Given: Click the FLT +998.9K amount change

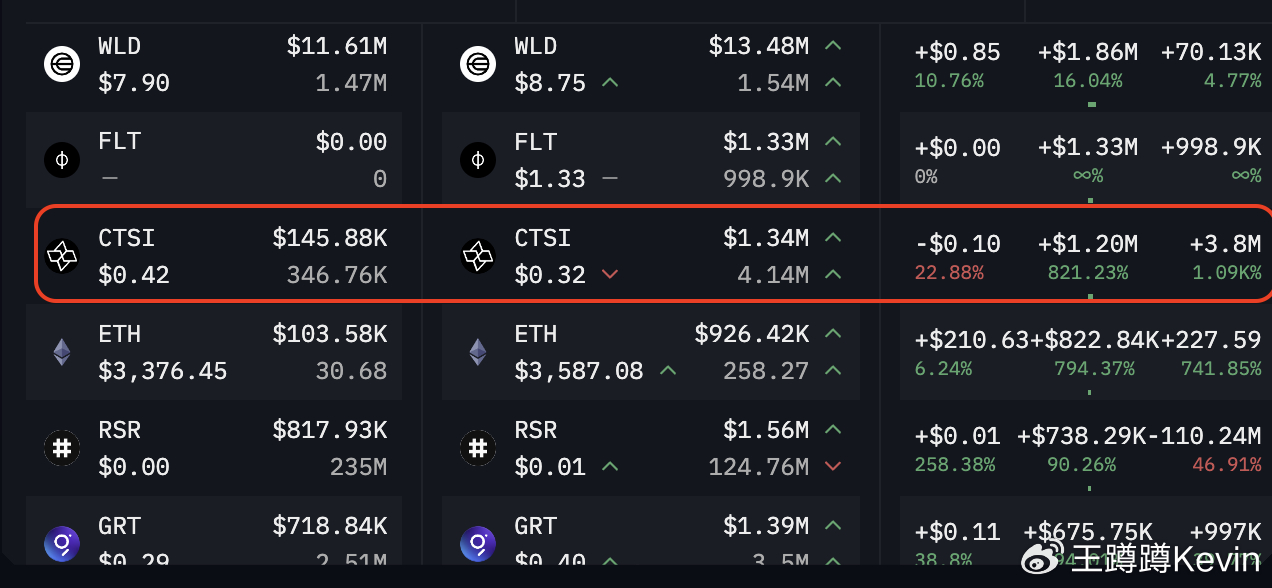Looking at the screenshot, I should (1211, 148).
